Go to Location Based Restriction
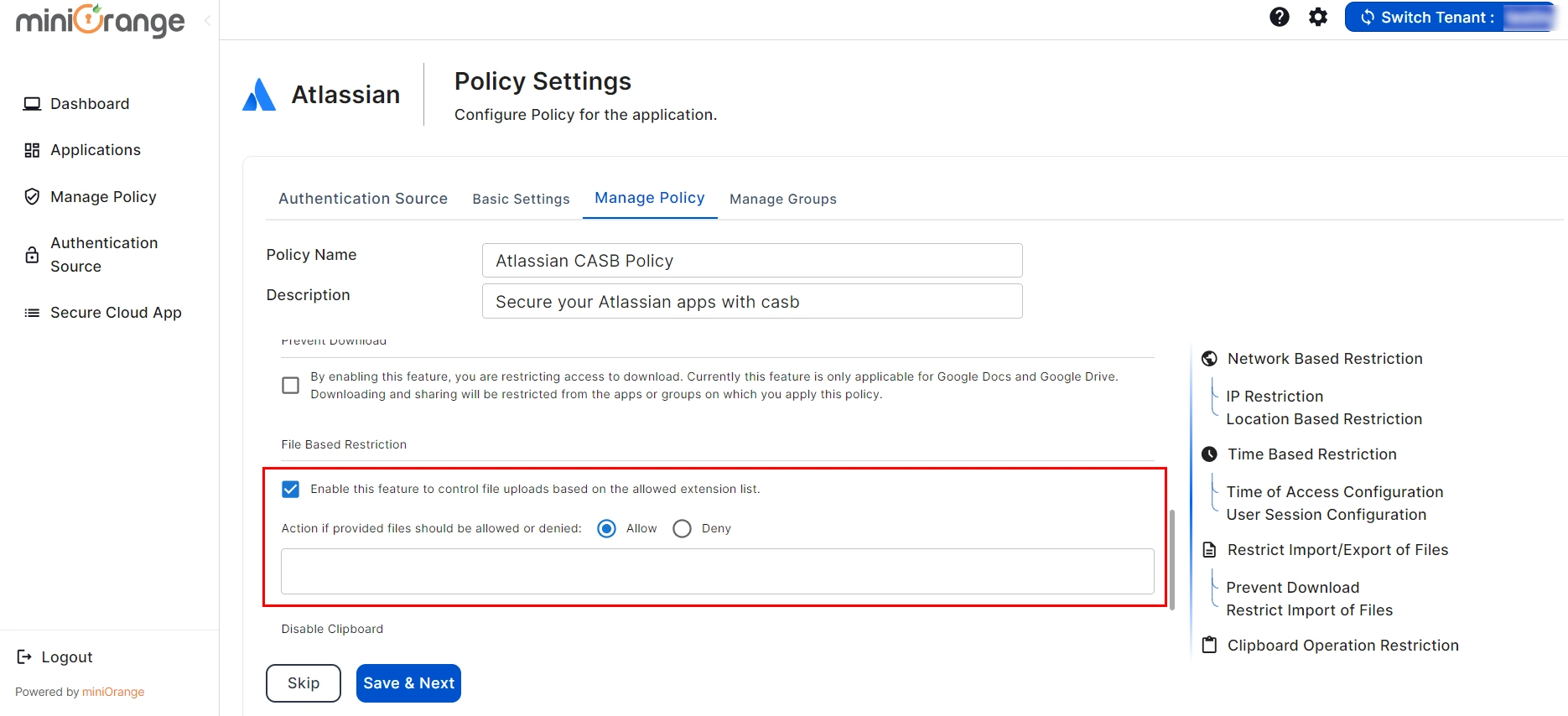Image resolution: width=1568 pixels, height=716 pixels. pyautogui.click(x=1324, y=419)
